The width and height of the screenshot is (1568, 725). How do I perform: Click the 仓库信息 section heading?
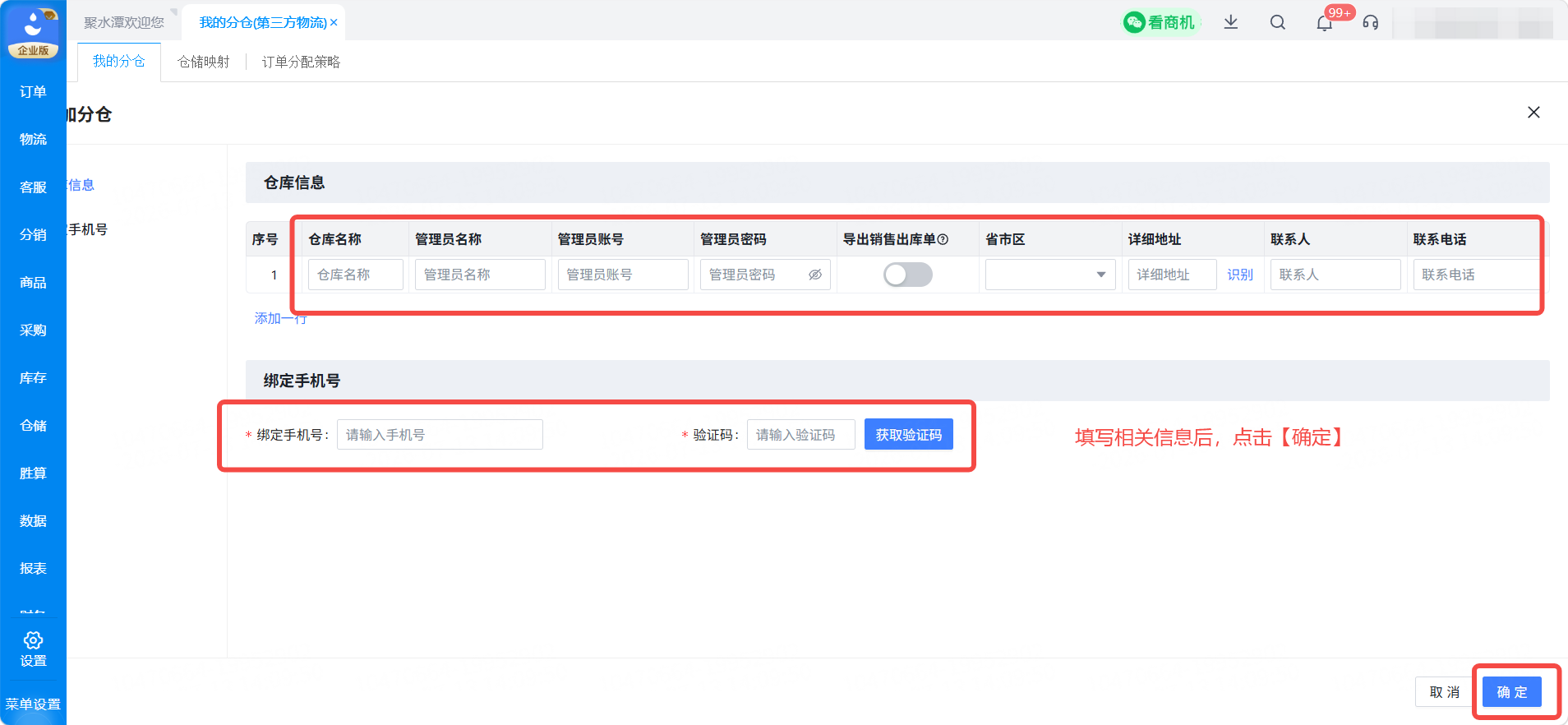(x=294, y=182)
